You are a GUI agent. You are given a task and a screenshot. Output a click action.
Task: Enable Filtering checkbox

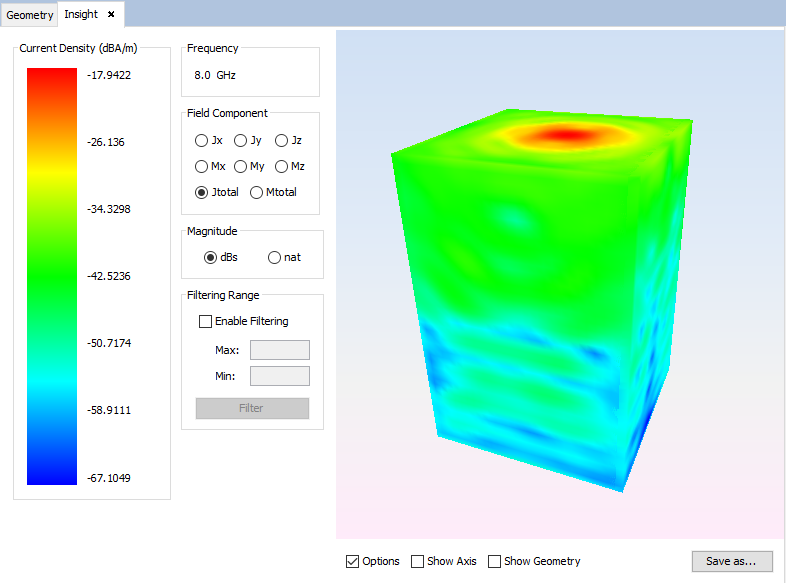coord(206,321)
